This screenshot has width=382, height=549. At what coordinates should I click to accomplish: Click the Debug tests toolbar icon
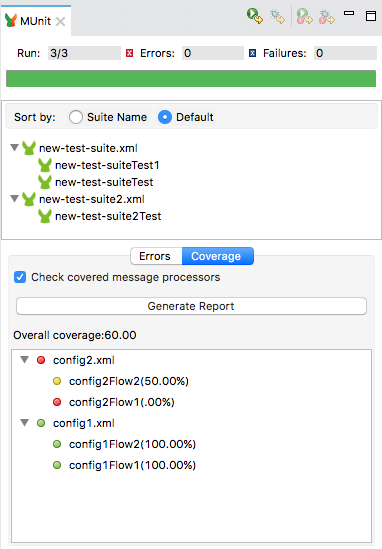(x=277, y=16)
